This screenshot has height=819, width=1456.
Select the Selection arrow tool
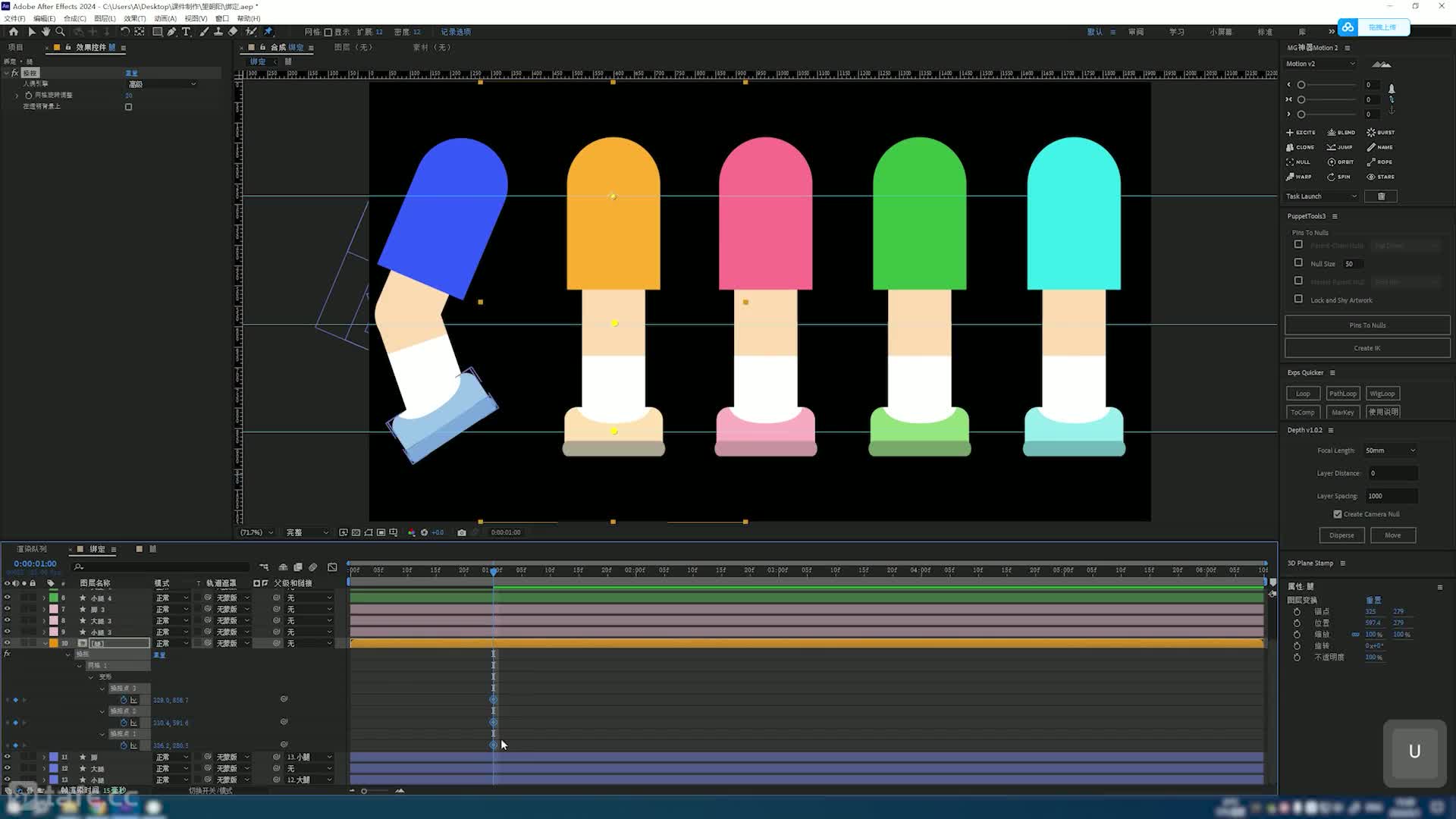tap(31, 32)
